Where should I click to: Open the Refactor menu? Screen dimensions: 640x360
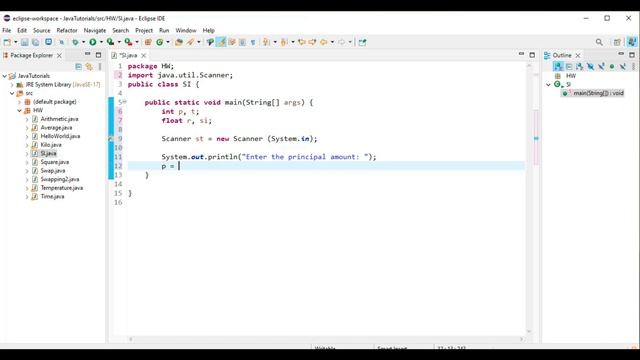click(x=67, y=30)
